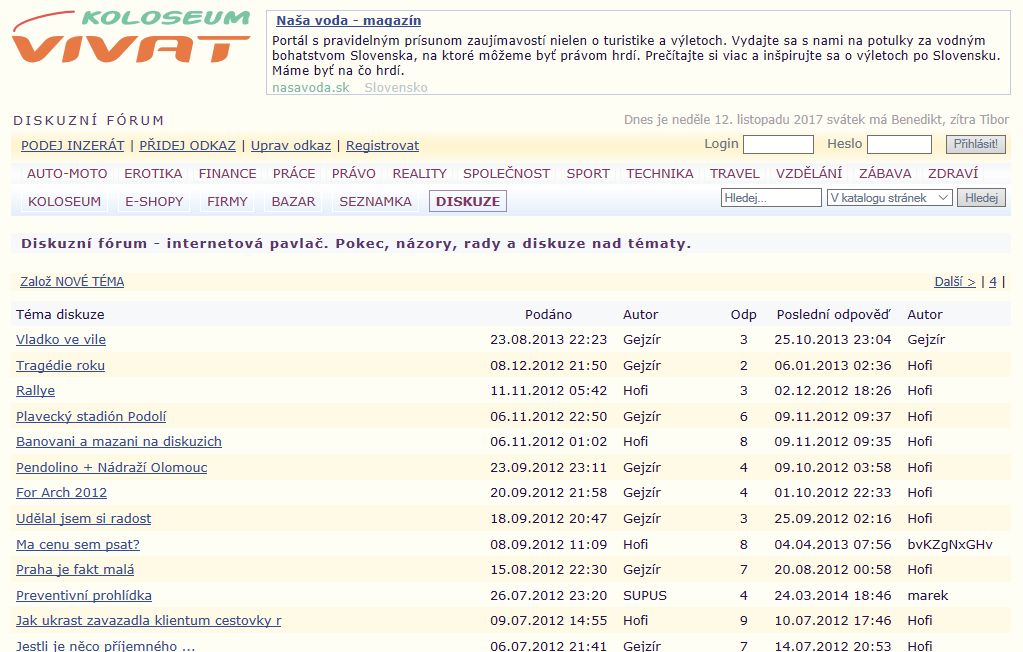
Task: Open the 'Pendolino + Nádraží Olomouc' thread
Action: [111, 467]
